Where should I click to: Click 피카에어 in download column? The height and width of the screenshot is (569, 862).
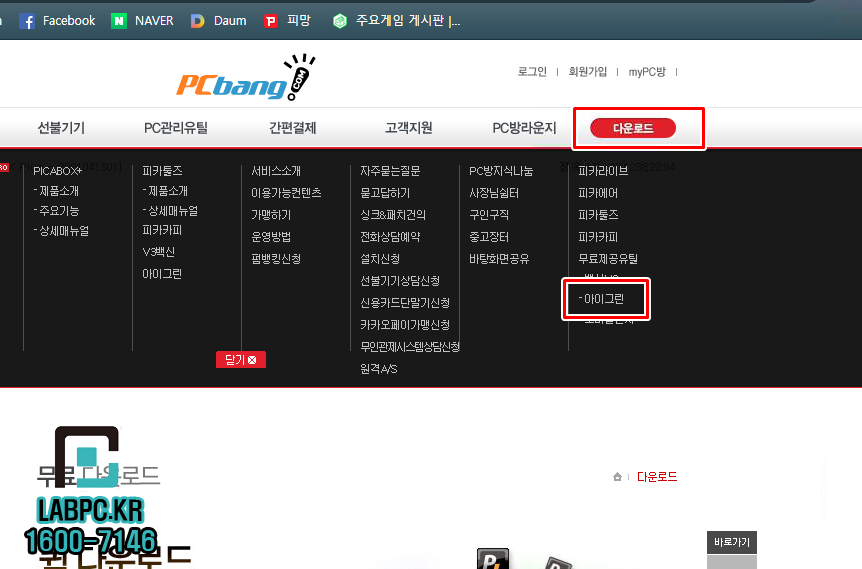pos(598,193)
